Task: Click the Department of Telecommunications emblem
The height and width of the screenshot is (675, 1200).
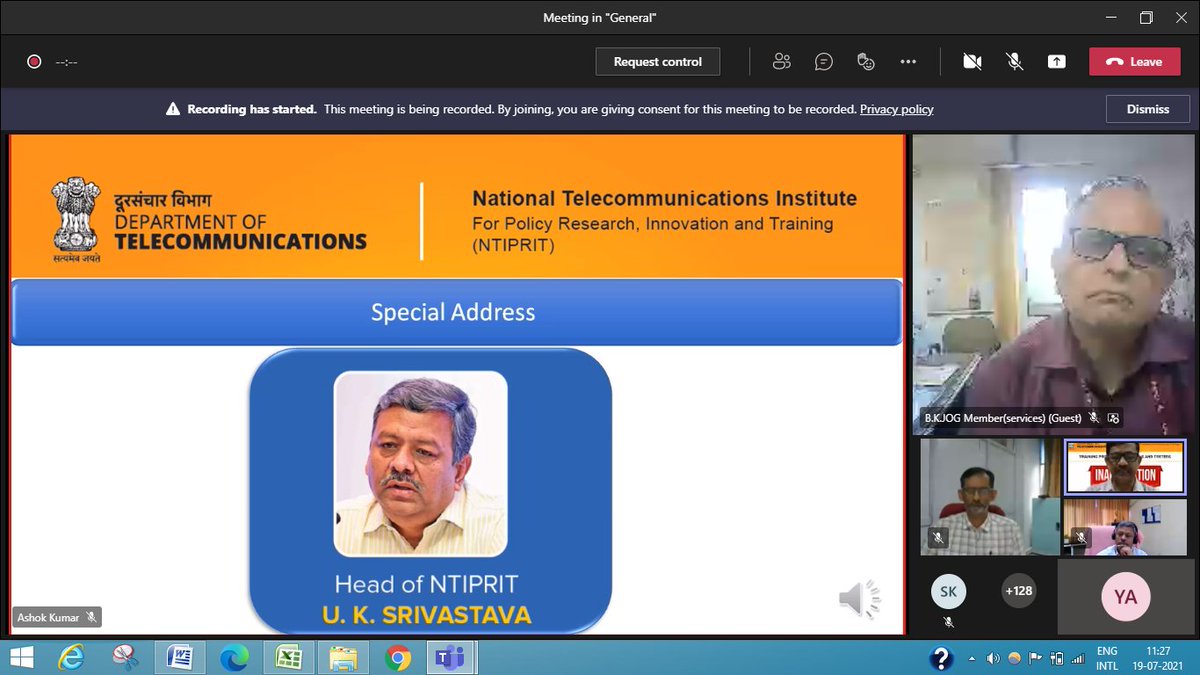Action: [x=77, y=218]
